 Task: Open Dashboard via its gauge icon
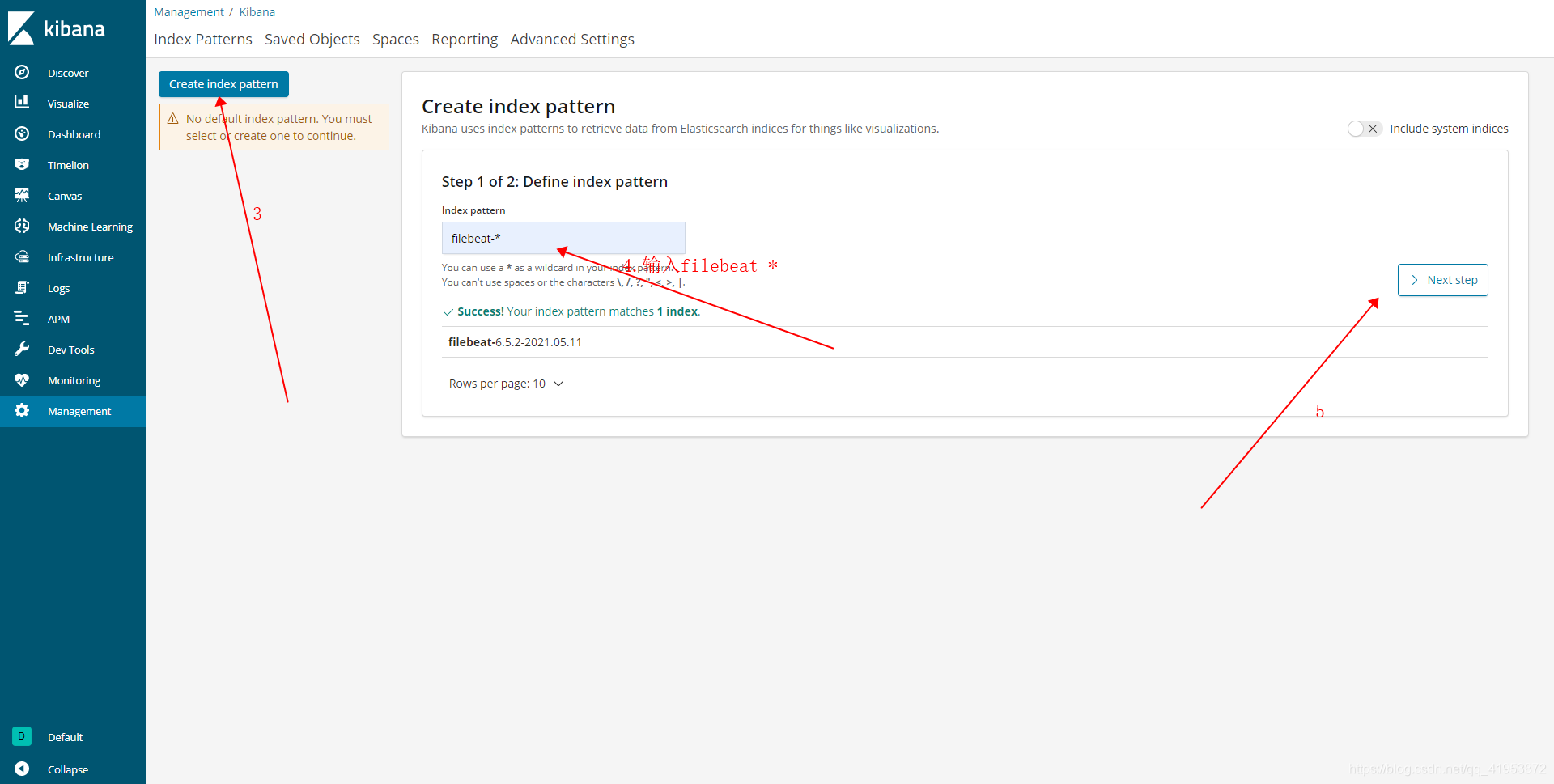22,133
